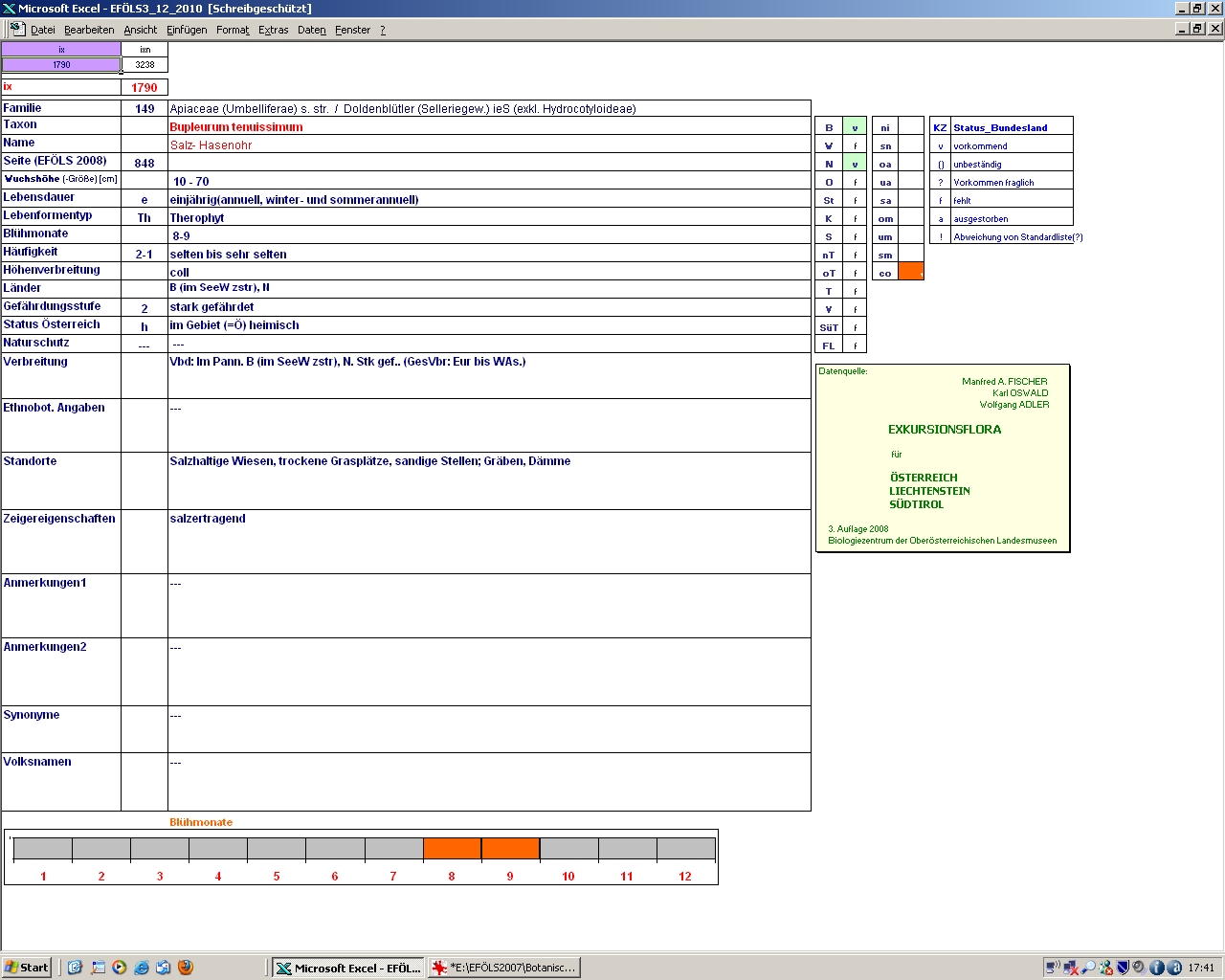1225x980 pixels.
Task: Click quick launch icon right of Internet Explorer
Action: tap(164, 968)
